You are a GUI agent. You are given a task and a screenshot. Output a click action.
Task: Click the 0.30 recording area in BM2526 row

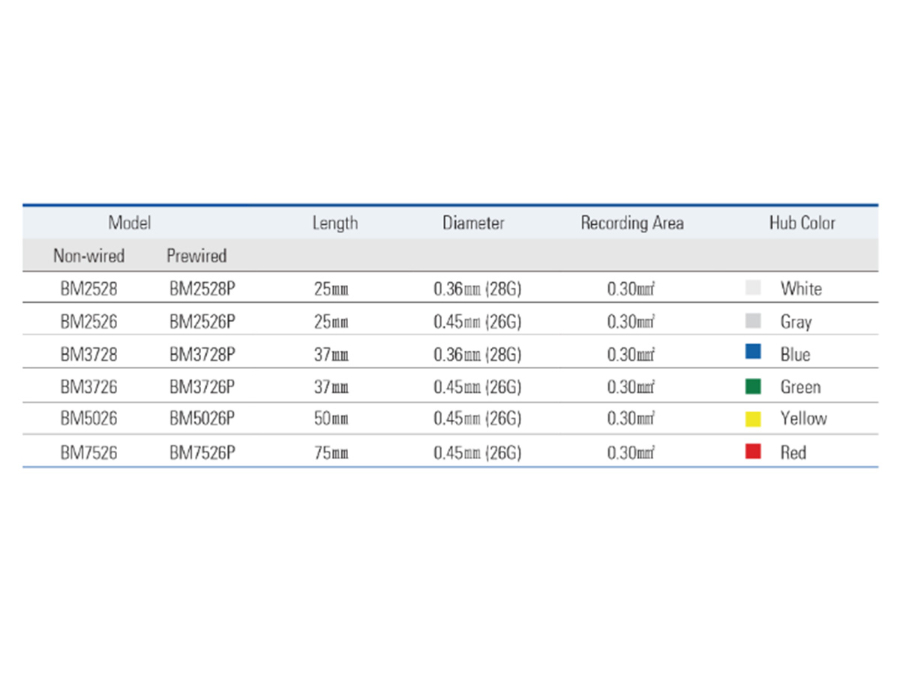click(x=631, y=321)
